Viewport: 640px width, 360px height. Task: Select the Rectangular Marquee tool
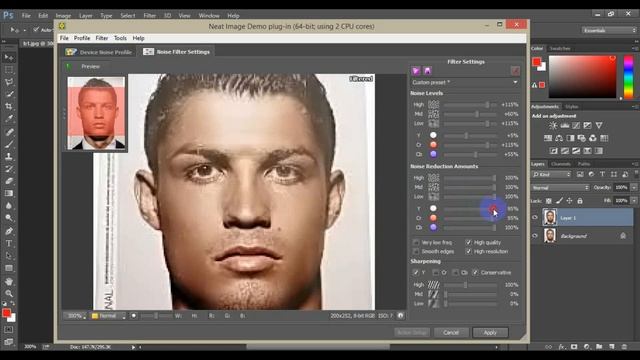click(9, 70)
